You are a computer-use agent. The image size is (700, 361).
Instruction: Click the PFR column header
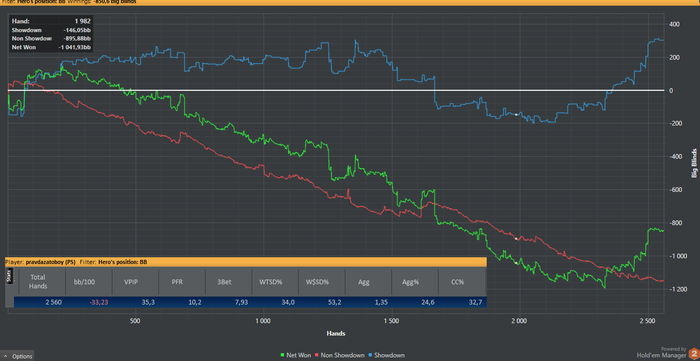point(182,282)
